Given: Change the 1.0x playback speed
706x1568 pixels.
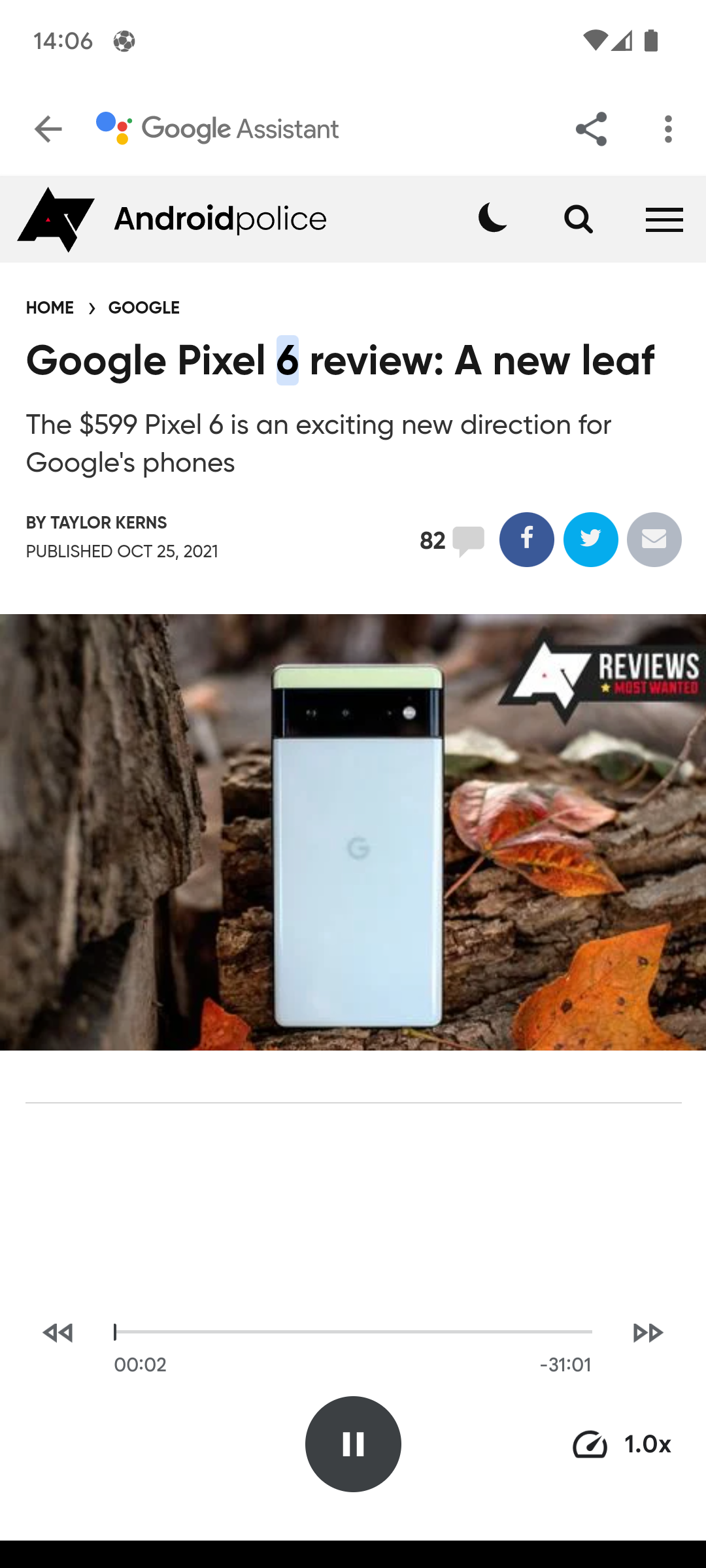Looking at the screenshot, I should (x=622, y=1444).
